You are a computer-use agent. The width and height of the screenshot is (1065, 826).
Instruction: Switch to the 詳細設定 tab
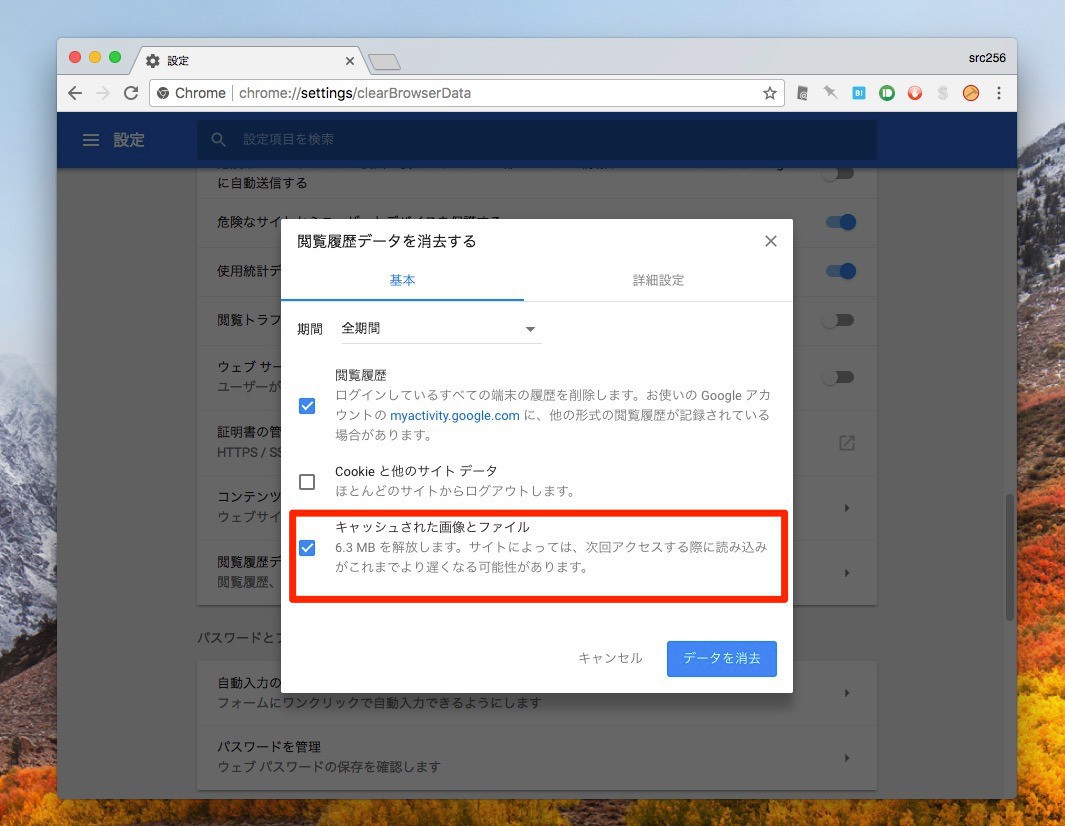[658, 280]
